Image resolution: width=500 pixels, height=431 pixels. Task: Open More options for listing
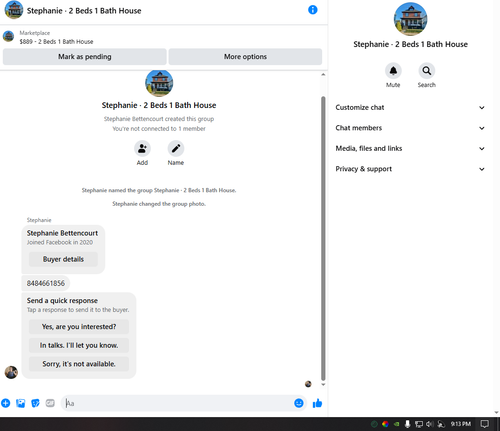[245, 57]
